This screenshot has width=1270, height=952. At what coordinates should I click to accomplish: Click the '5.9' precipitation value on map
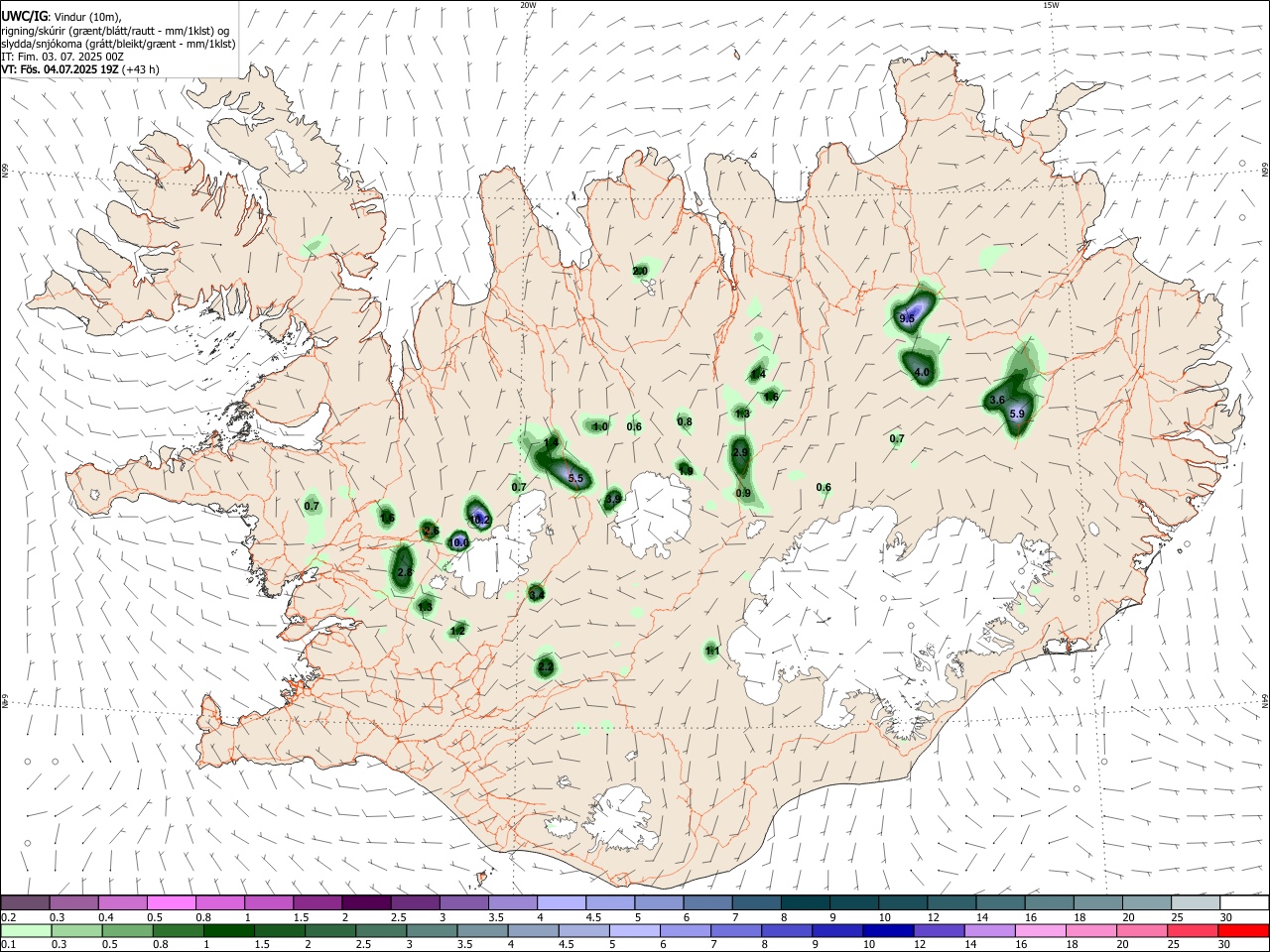click(x=1017, y=414)
